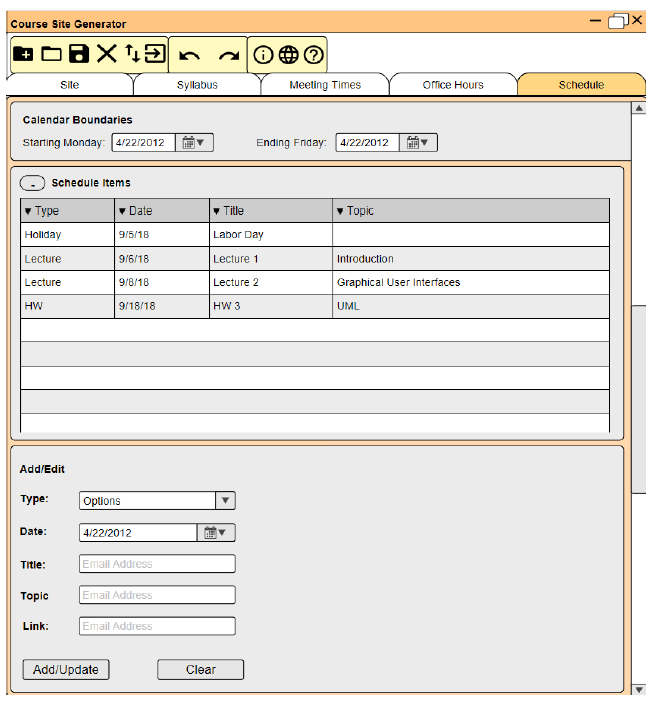Redo with the curved right arrow

(229, 56)
